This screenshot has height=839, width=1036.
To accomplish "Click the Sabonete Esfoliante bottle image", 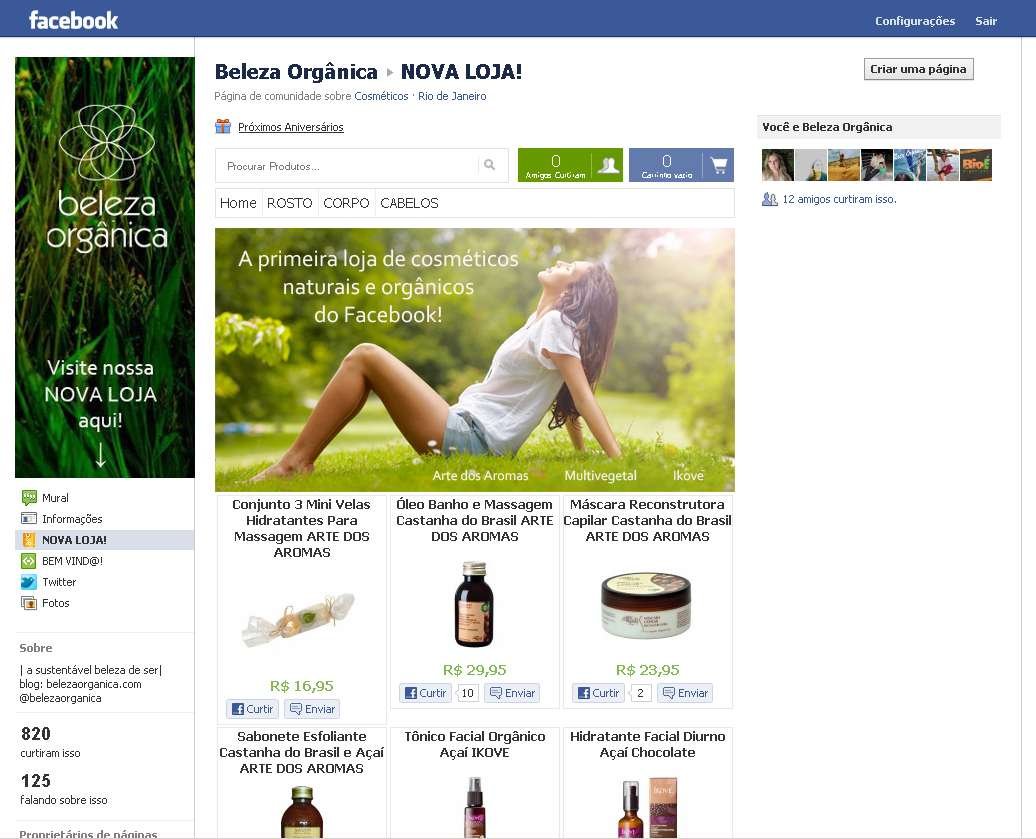I will [x=301, y=812].
